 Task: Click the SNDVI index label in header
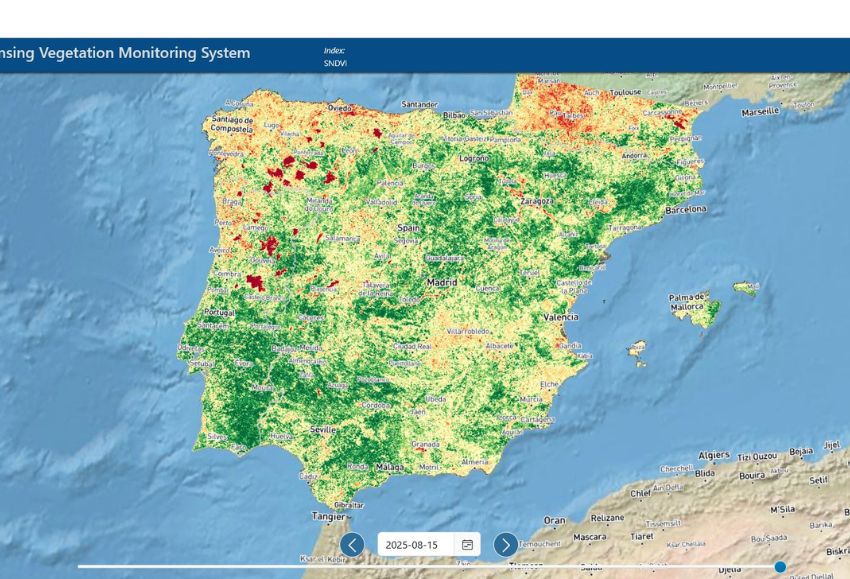(x=335, y=63)
